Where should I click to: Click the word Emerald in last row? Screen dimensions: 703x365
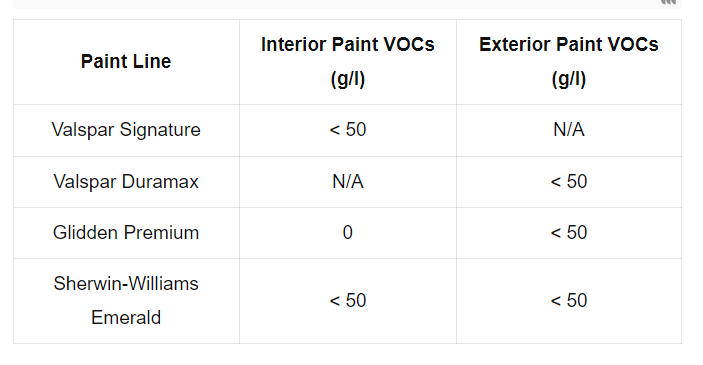point(126,318)
